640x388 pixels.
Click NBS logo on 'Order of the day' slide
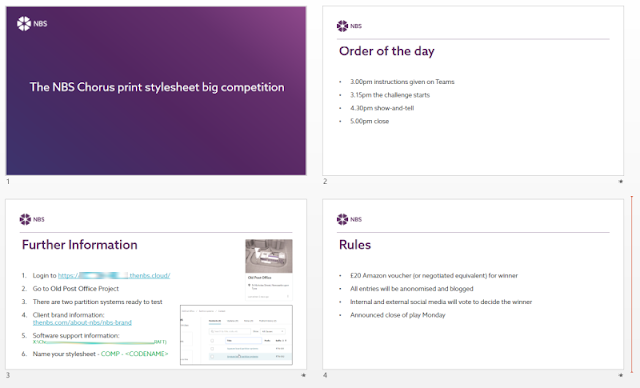pyautogui.click(x=349, y=26)
